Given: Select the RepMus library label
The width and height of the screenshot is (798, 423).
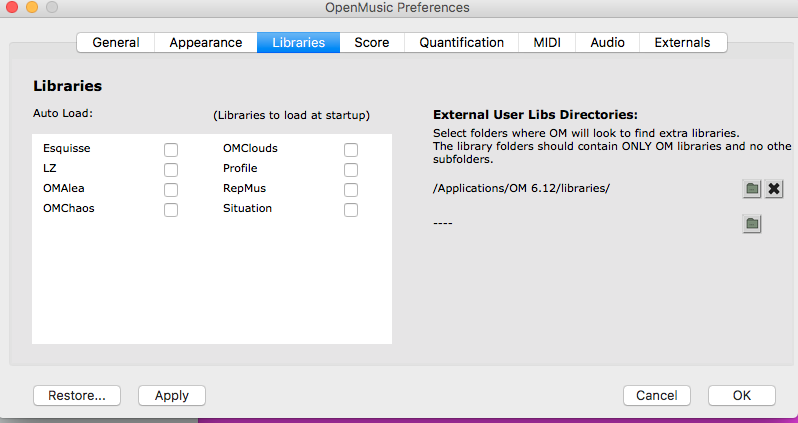Looking at the screenshot, I should pyautogui.click(x=244, y=188).
